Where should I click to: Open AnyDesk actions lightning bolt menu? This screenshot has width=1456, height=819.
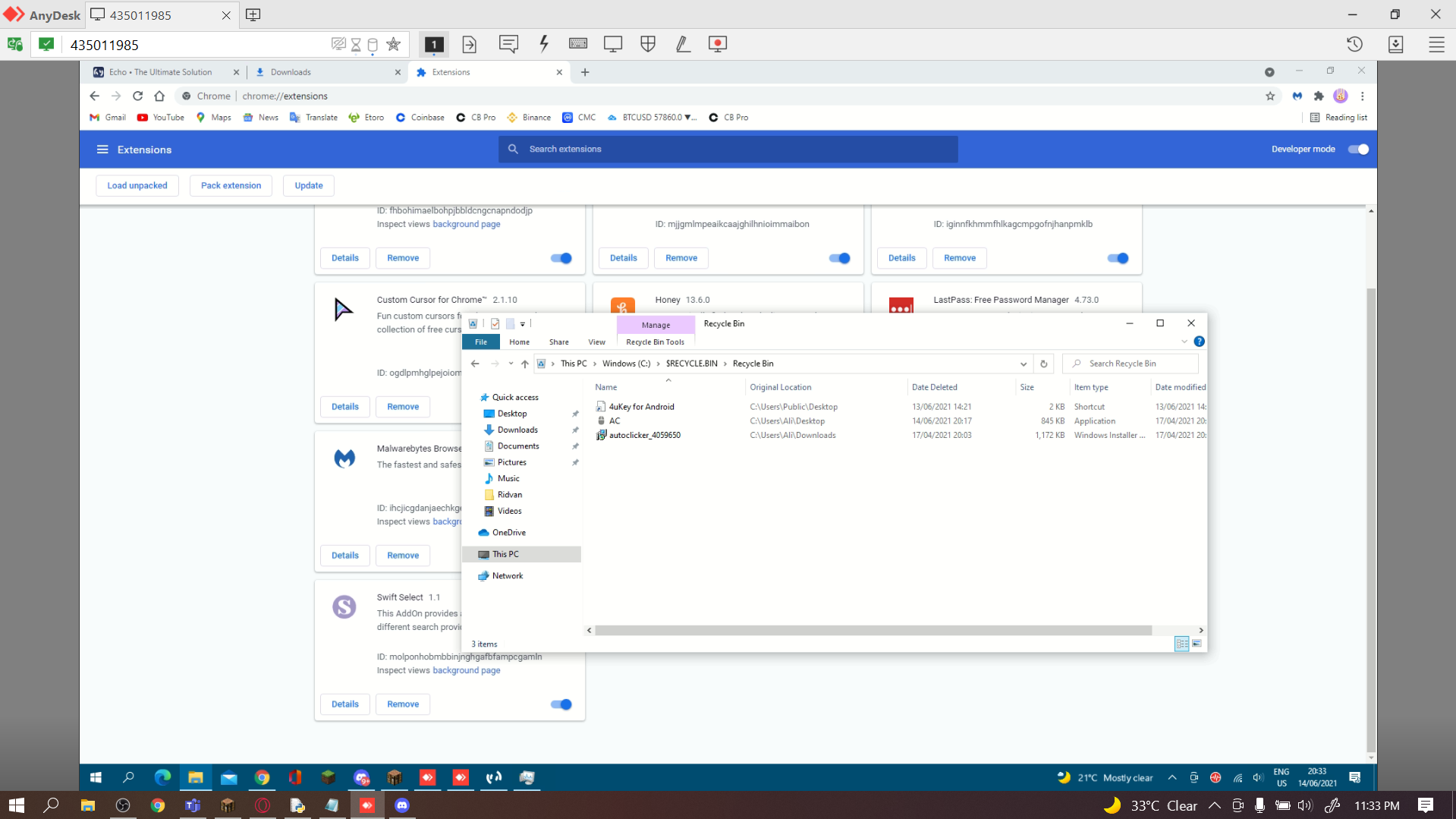pos(544,44)
